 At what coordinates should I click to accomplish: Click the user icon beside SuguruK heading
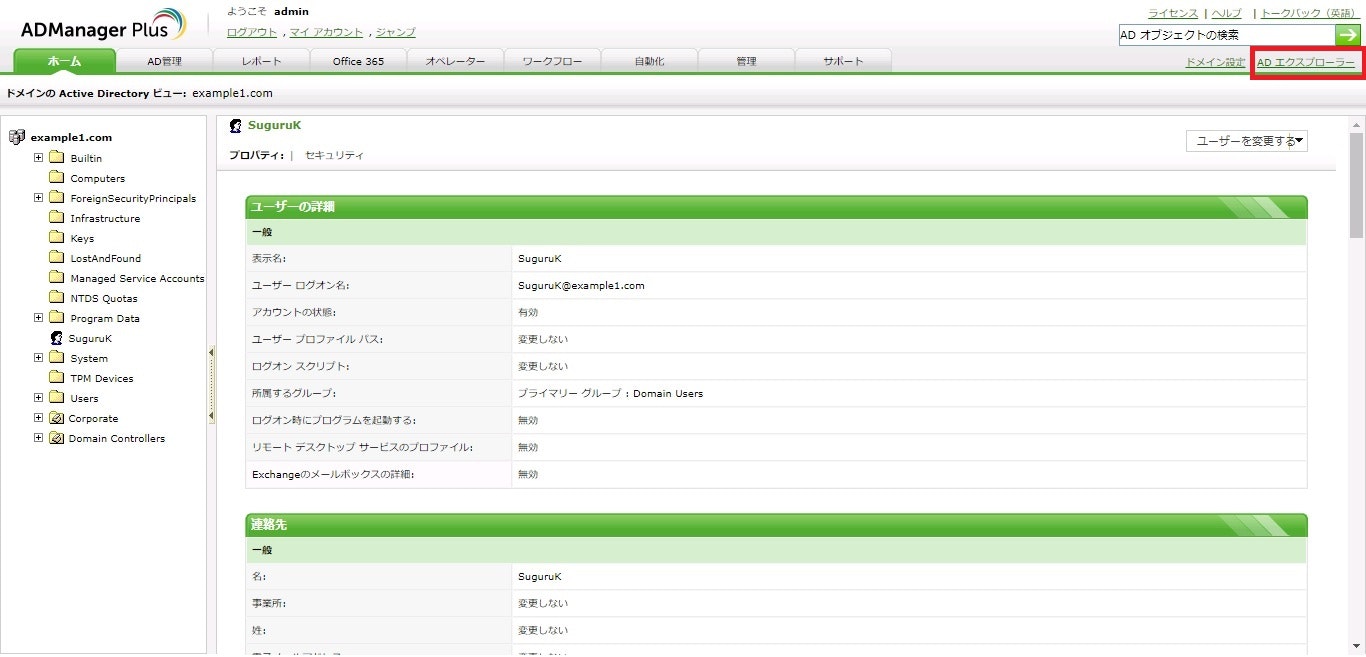point(235,126)
